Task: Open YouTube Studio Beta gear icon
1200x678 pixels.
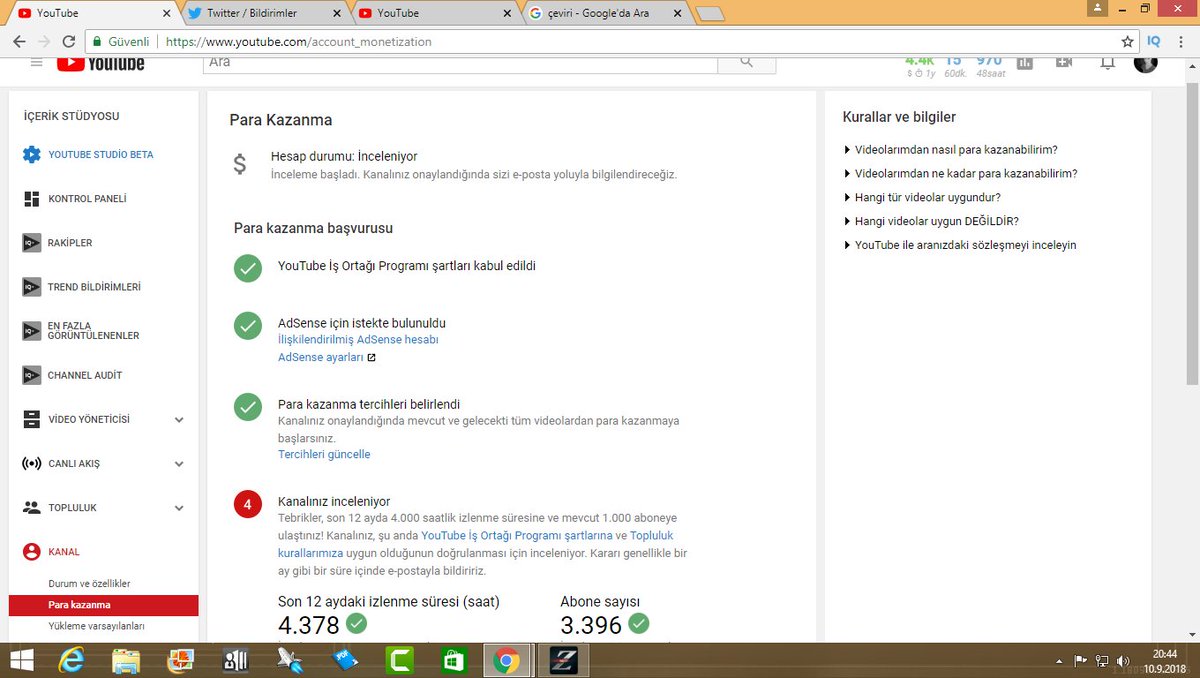Action: [x=31, y=155]
